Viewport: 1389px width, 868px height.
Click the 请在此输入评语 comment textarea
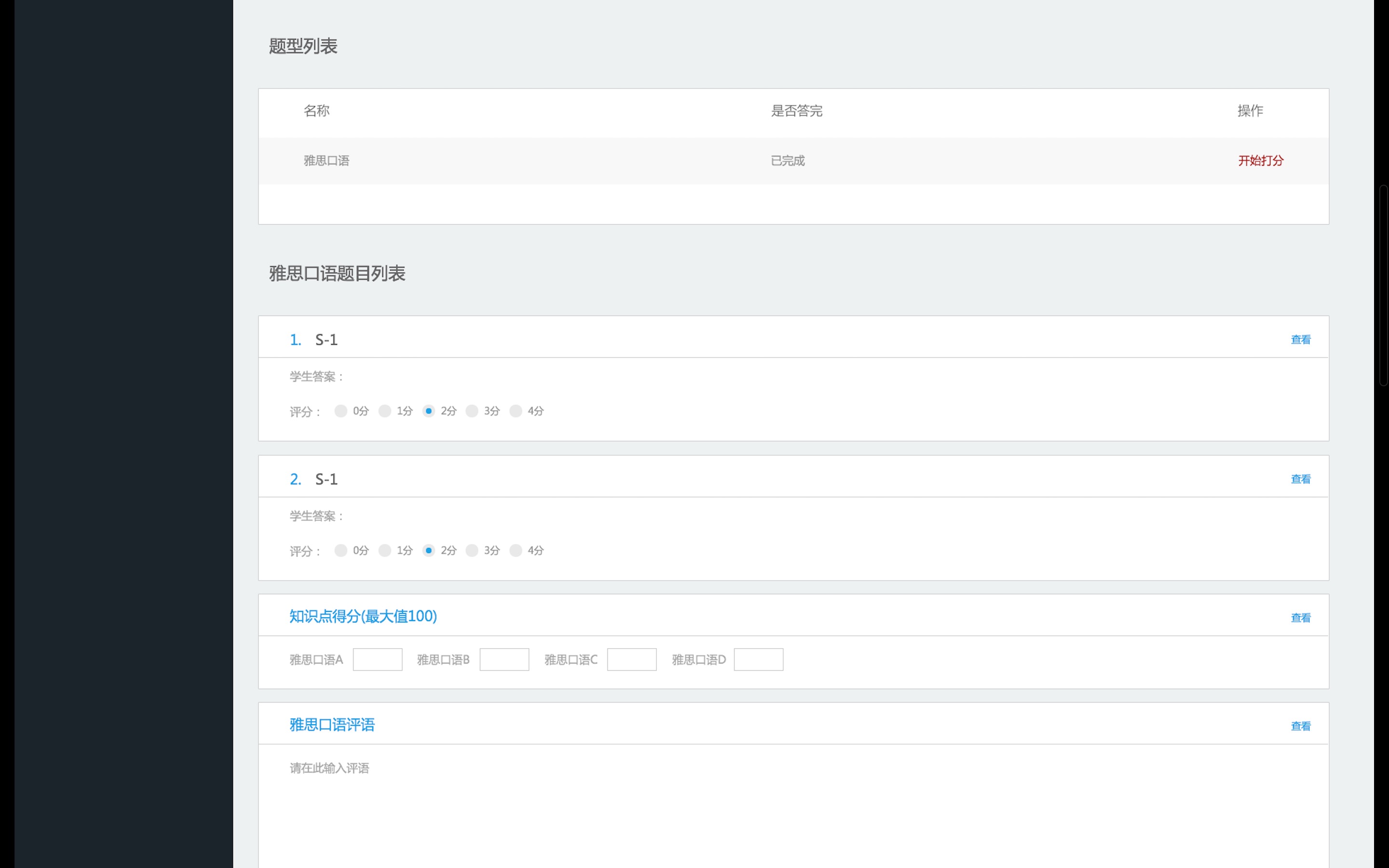tap(792, 810)
